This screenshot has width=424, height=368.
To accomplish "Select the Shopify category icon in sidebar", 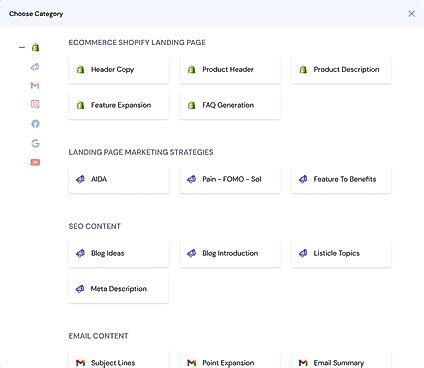I will click(35, 48).
